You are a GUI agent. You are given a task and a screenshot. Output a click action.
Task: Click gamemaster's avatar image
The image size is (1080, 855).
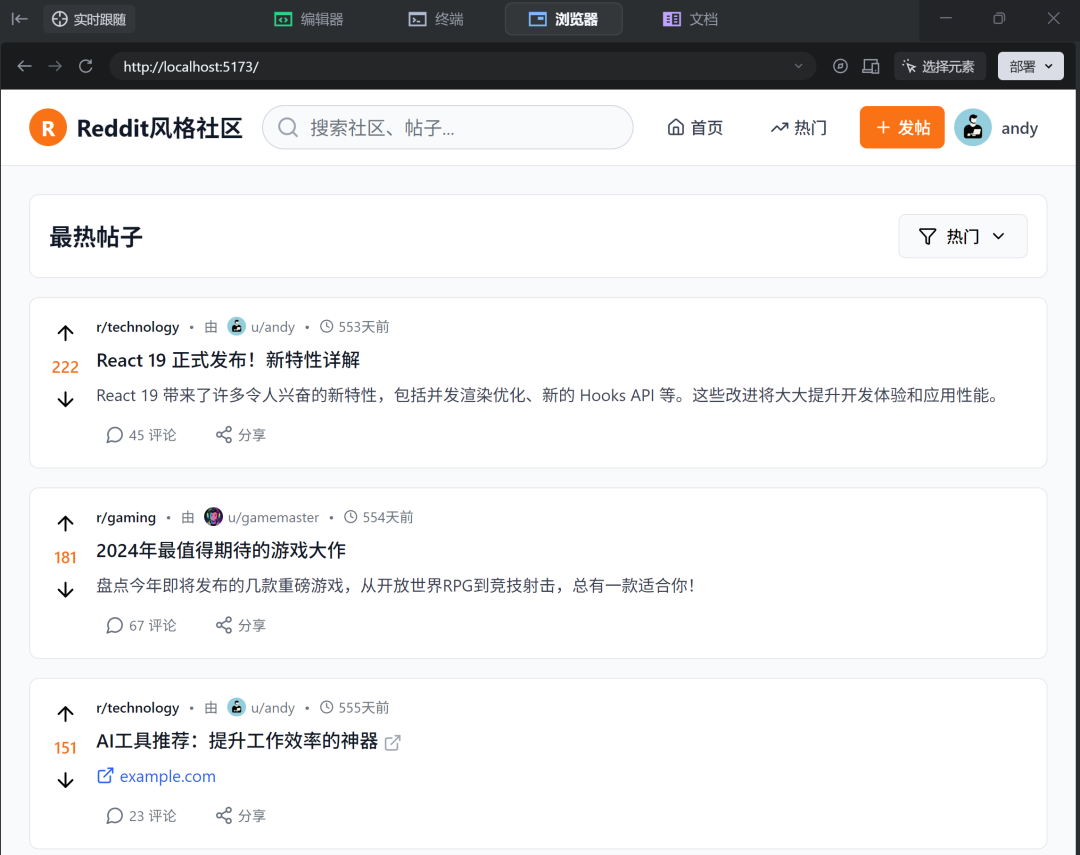(x=214, y=516)
